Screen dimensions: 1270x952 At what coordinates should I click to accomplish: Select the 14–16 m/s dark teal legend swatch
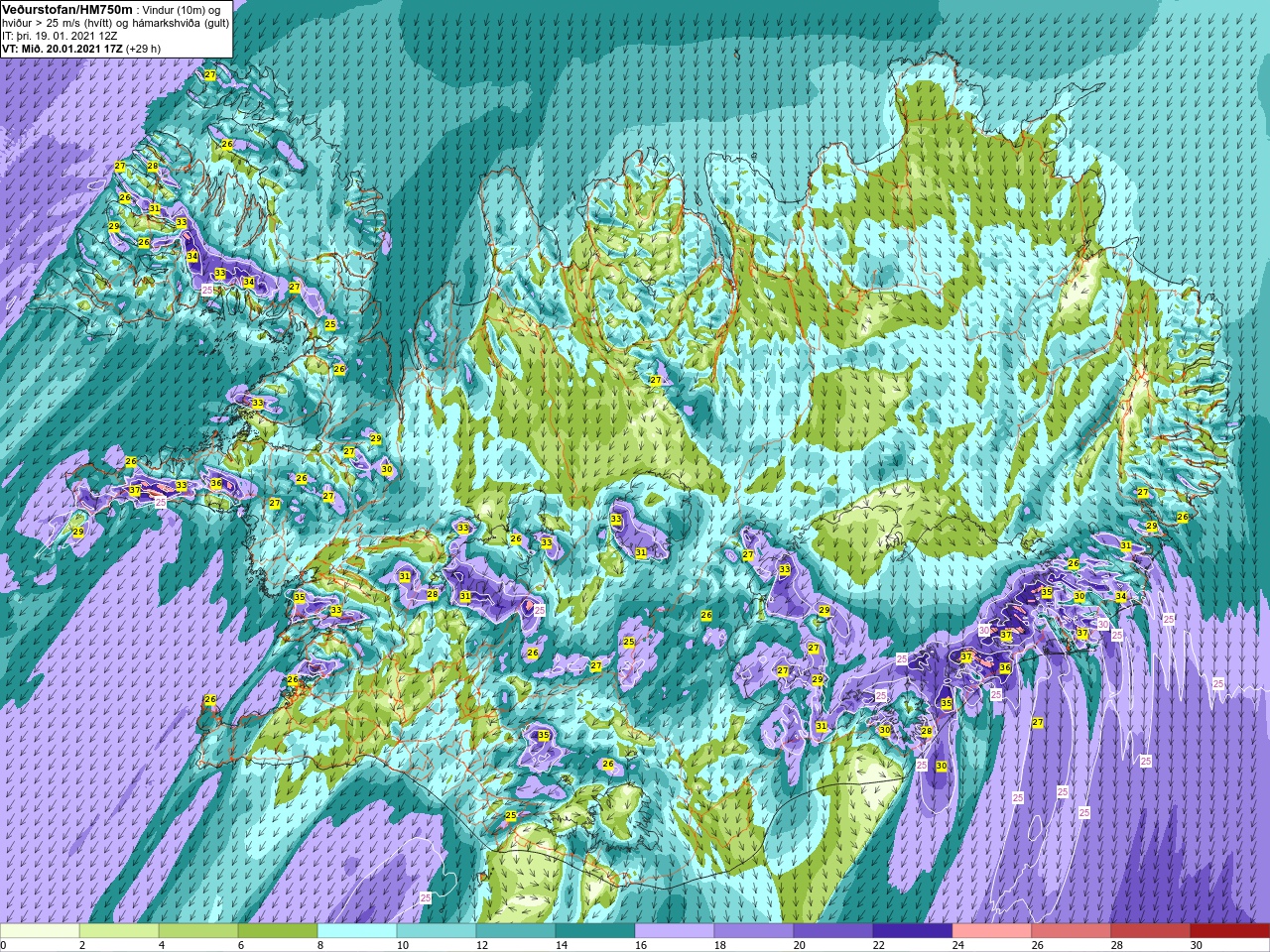(595, 931)
